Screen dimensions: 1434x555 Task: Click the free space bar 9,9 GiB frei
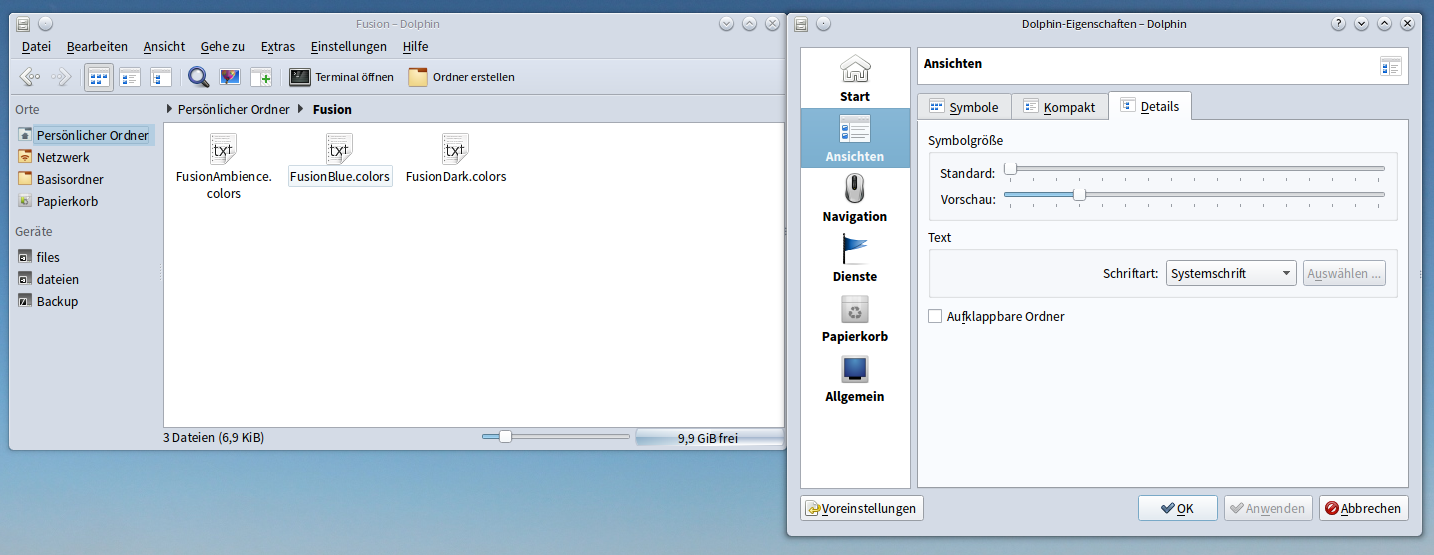click(x=709, y=437)
